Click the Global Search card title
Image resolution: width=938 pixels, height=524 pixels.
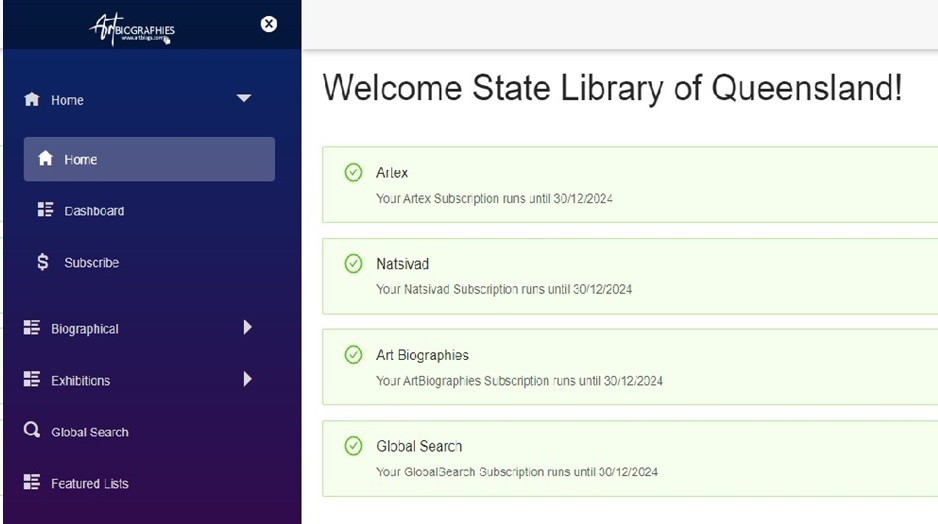419,446
